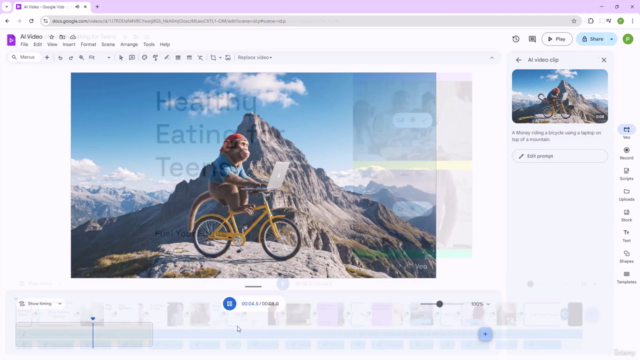Search the Menus field
Image resolution: width=640 pixels, height=360 pixels.
24,58
